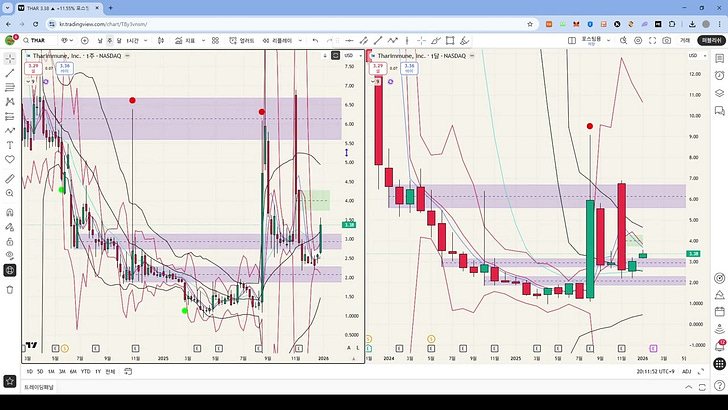Toggle the L log scale on left chart
728x410 pixels.
358,348
